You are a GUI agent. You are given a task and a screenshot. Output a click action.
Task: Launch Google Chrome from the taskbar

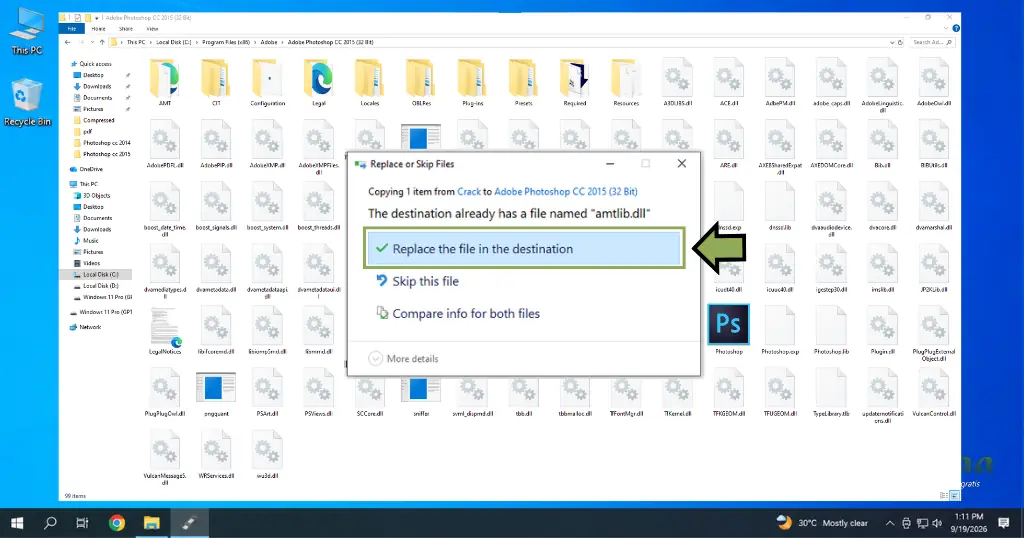(117, 523)
